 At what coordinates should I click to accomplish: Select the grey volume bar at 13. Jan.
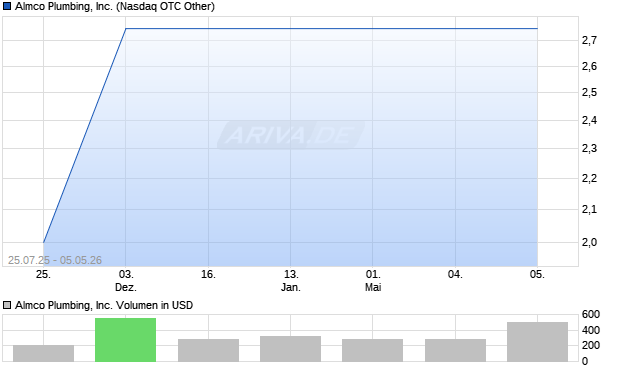coord(291,349)
